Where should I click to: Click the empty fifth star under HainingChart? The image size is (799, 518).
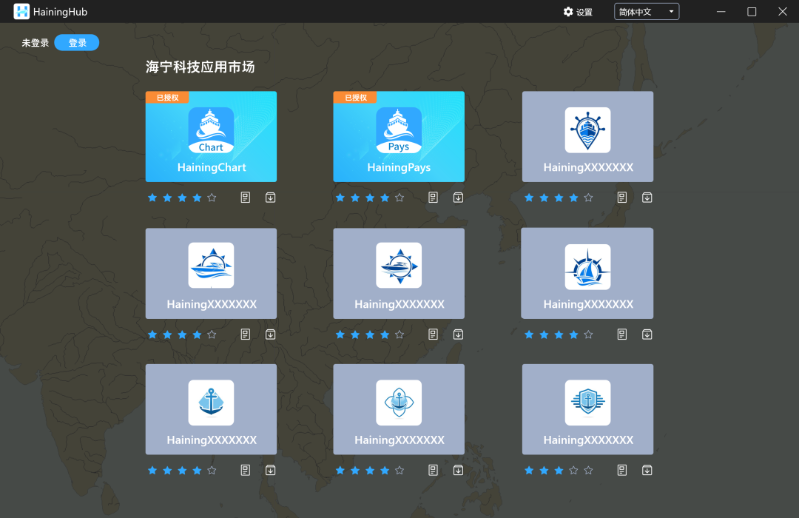[x=212, y=198]
